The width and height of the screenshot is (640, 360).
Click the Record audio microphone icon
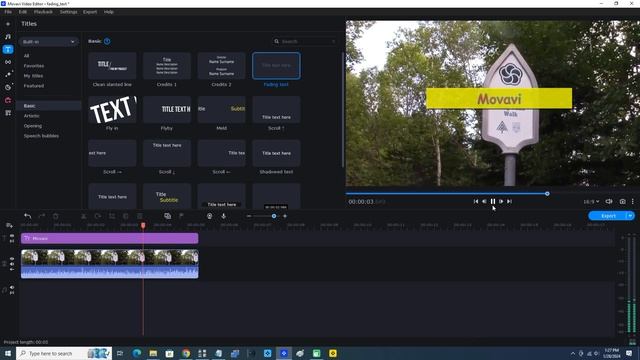click(224, 216)
